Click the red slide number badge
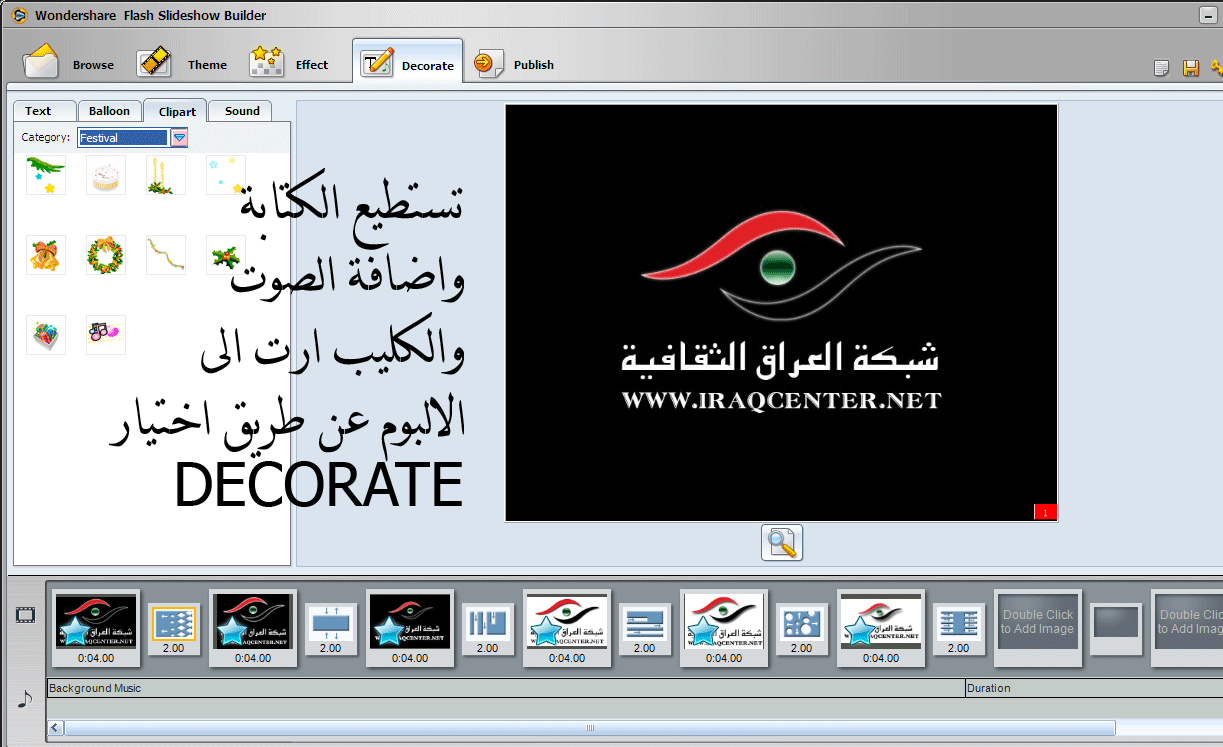This screenshot has height=747, width=1223. pos(1045,512)
